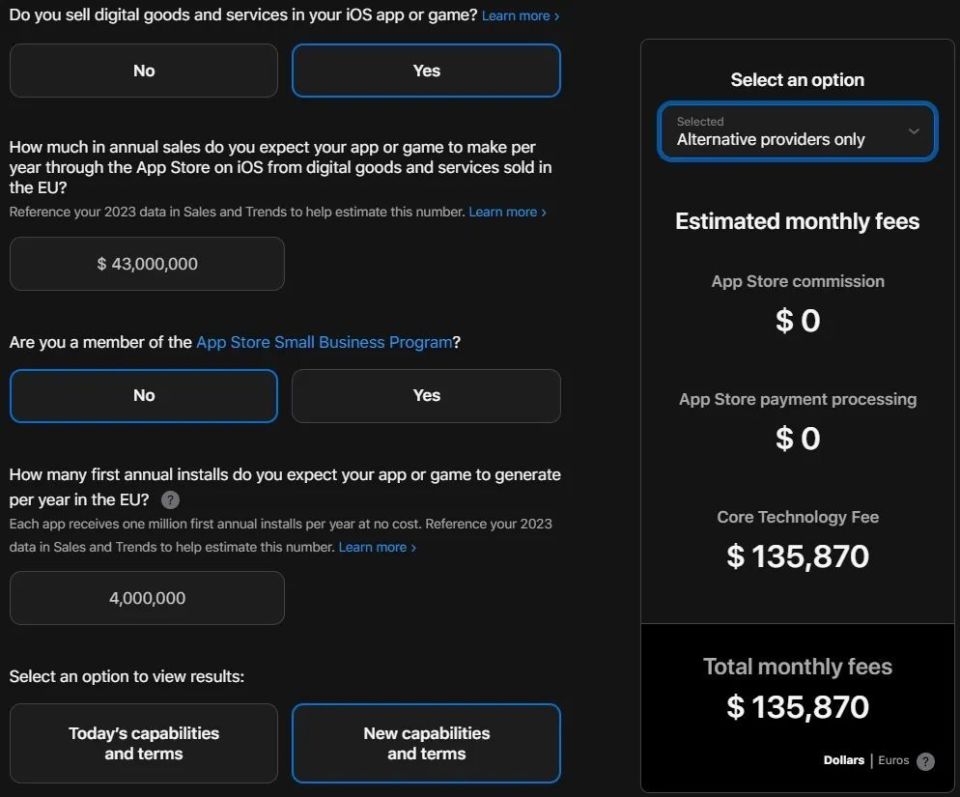This screenshot has width=960, height=797.
Task: Click Learn more after Sales and Trends estimate
Action: tap(507, 212)
